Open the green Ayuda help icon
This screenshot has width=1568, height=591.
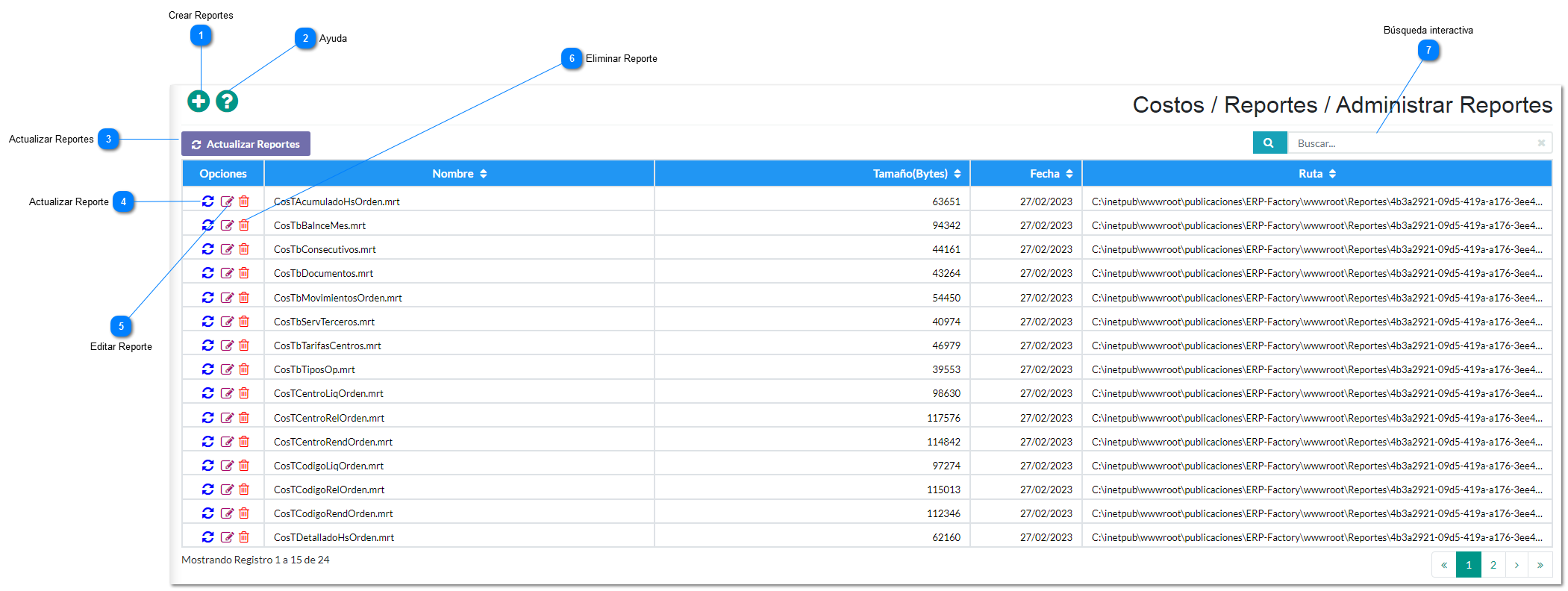coord(227,101)
